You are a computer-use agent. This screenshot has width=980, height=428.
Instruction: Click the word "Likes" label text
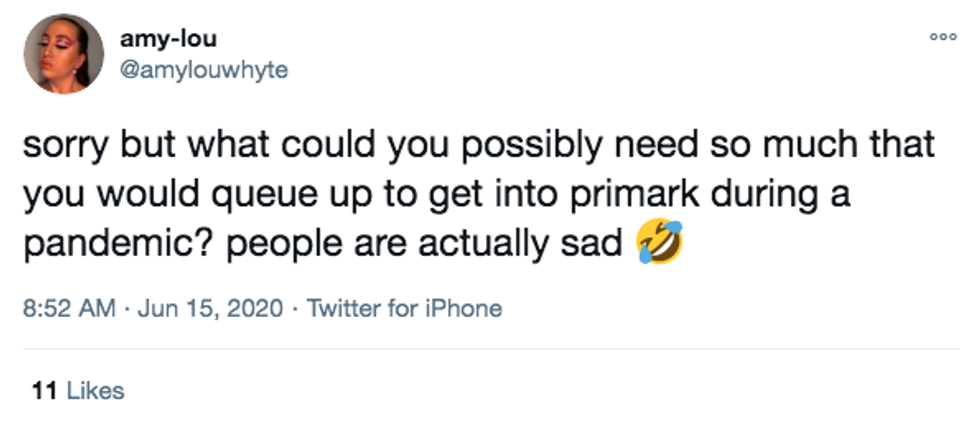pos(95,390)
